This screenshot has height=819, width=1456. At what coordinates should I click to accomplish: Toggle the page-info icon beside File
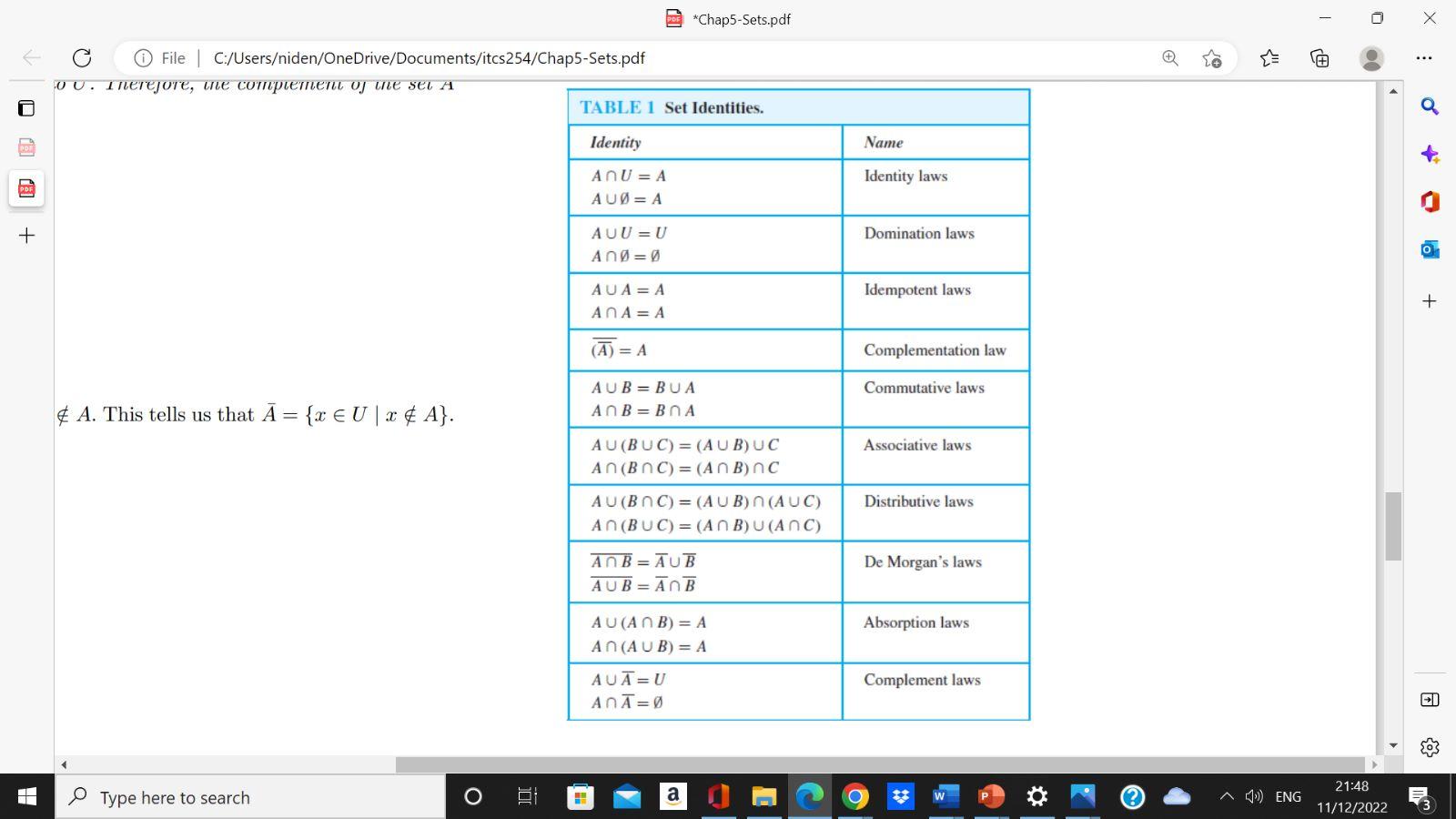[145, 57]
